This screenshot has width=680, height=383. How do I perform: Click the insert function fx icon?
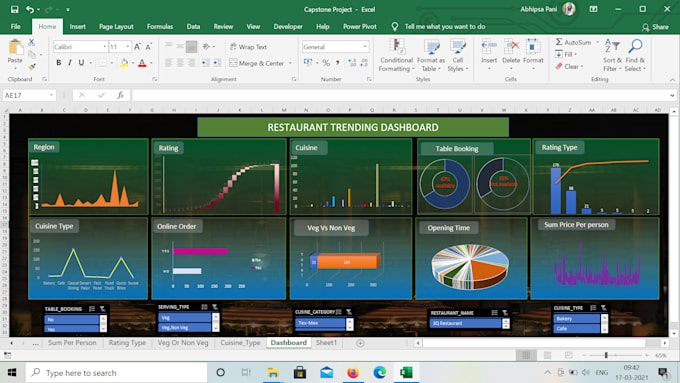coord(120,95)
